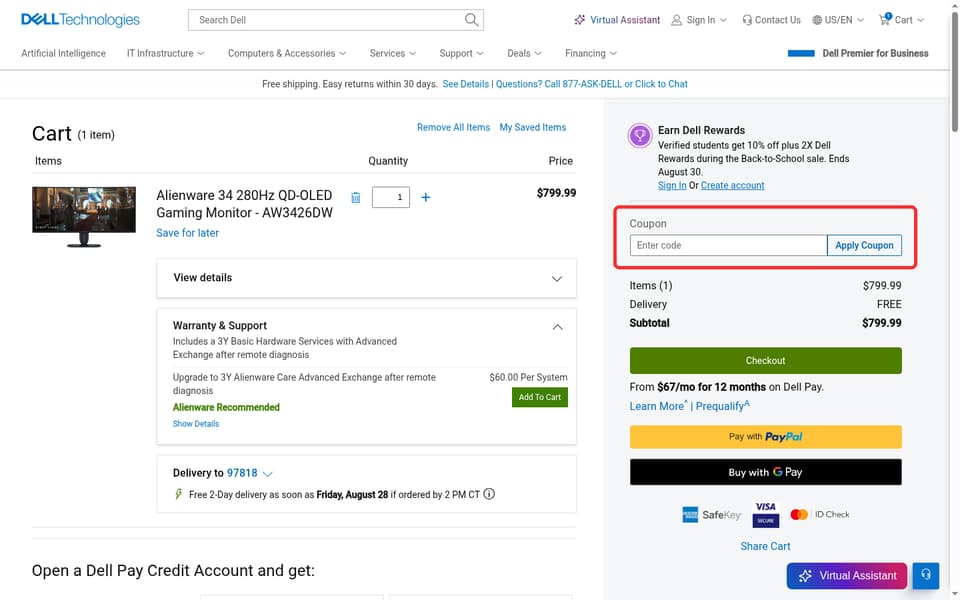Image resolution: width=960 pixels, height=600 pixels.
Task: Open the Support menu
Action: tap(461, 53)
